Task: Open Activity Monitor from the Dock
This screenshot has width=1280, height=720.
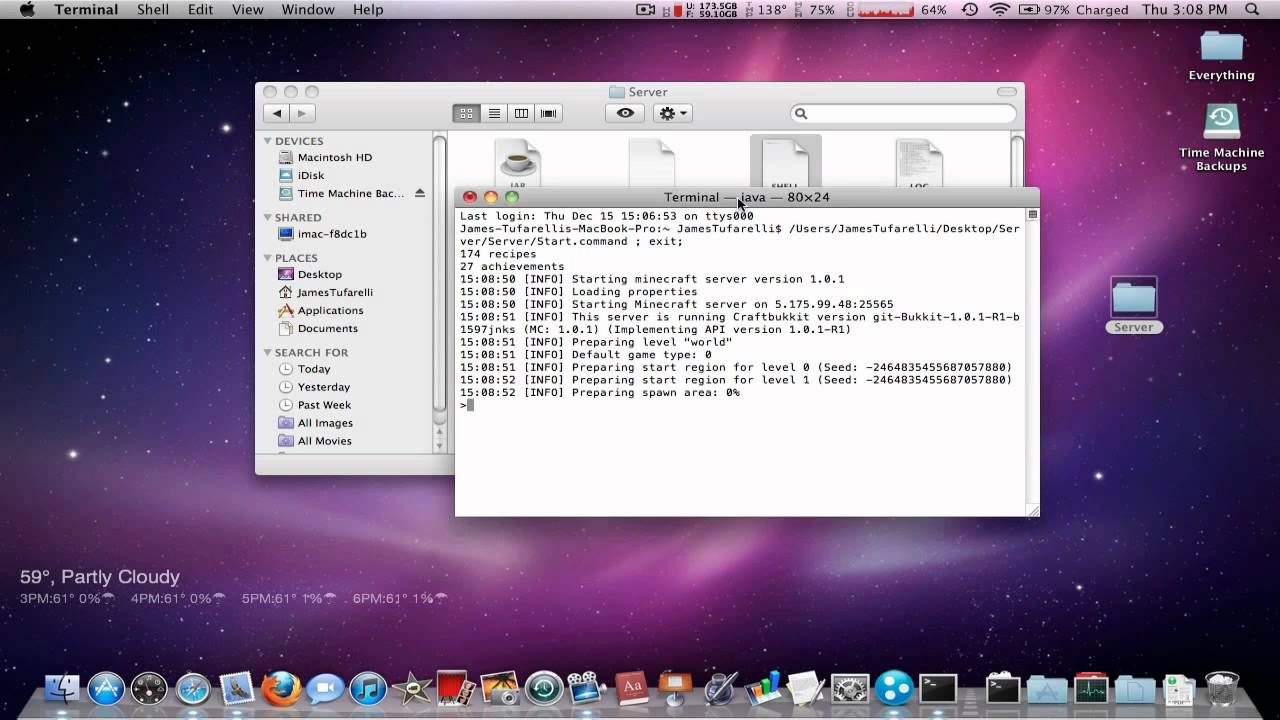Action: 1091,688
